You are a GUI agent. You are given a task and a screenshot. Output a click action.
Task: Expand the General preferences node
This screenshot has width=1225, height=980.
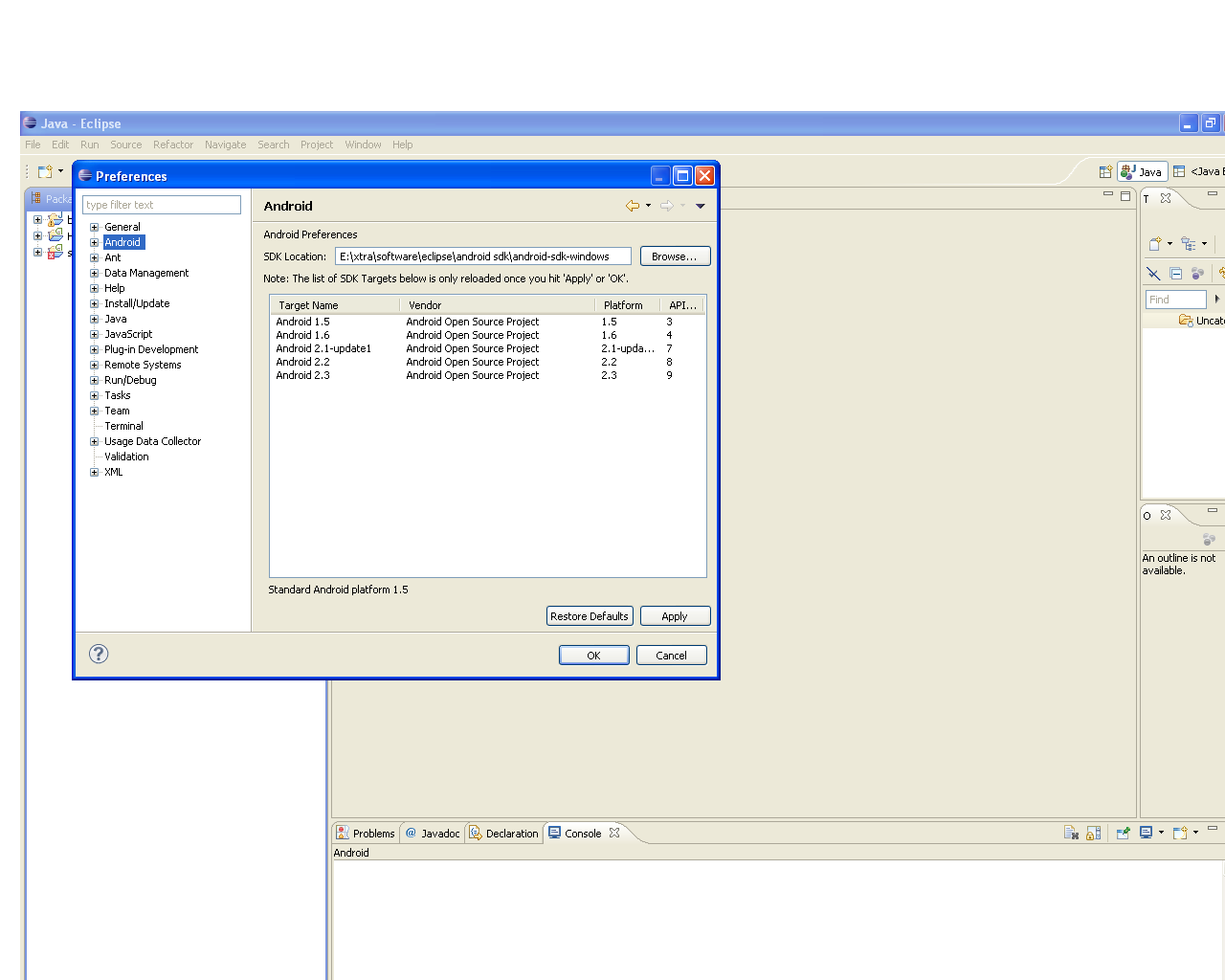[x=95, y=228]
